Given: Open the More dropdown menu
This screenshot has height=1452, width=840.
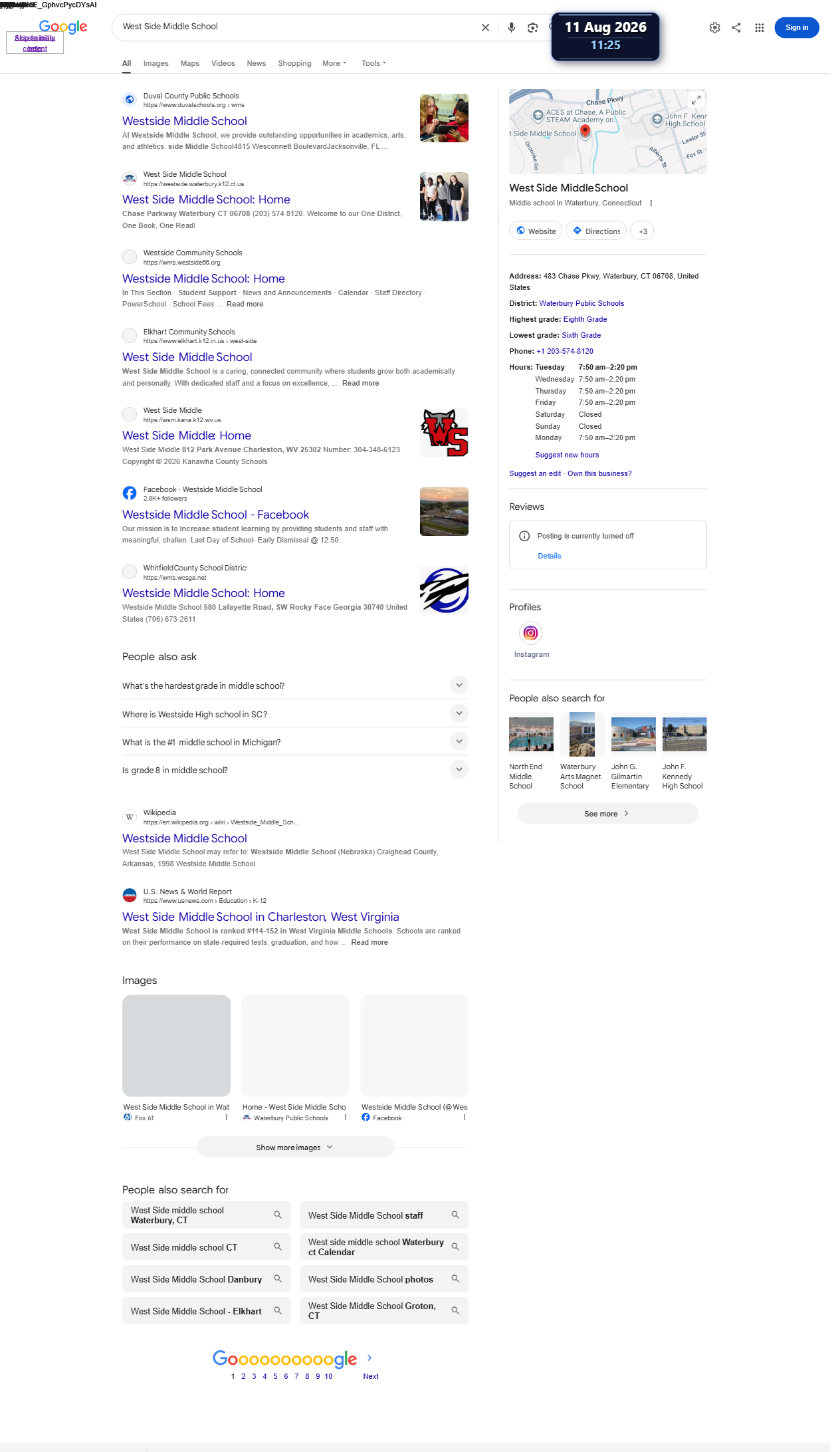Looking at the screenshot, I should (334, 63).
